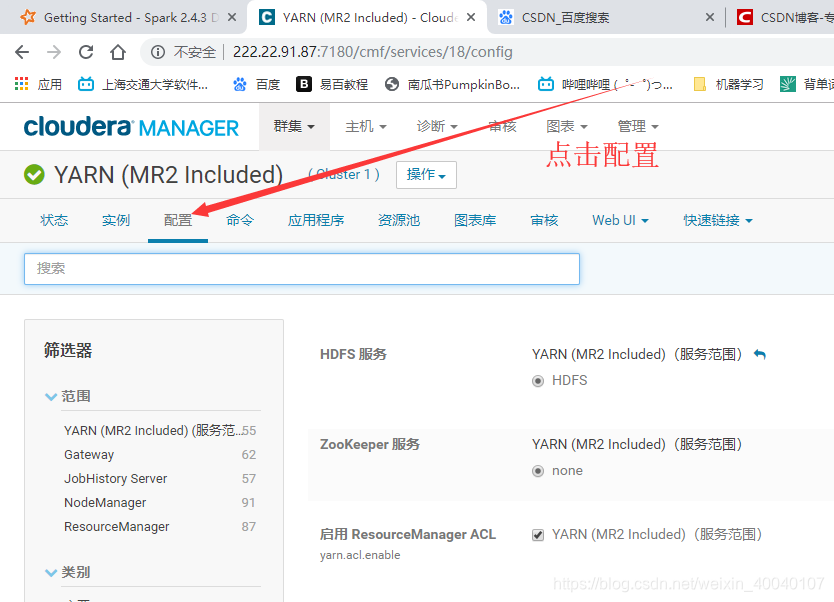Screen dimensions: 834x602
Task: Click the yarn.acl.enable property name
Action: [x=360, y=555]
